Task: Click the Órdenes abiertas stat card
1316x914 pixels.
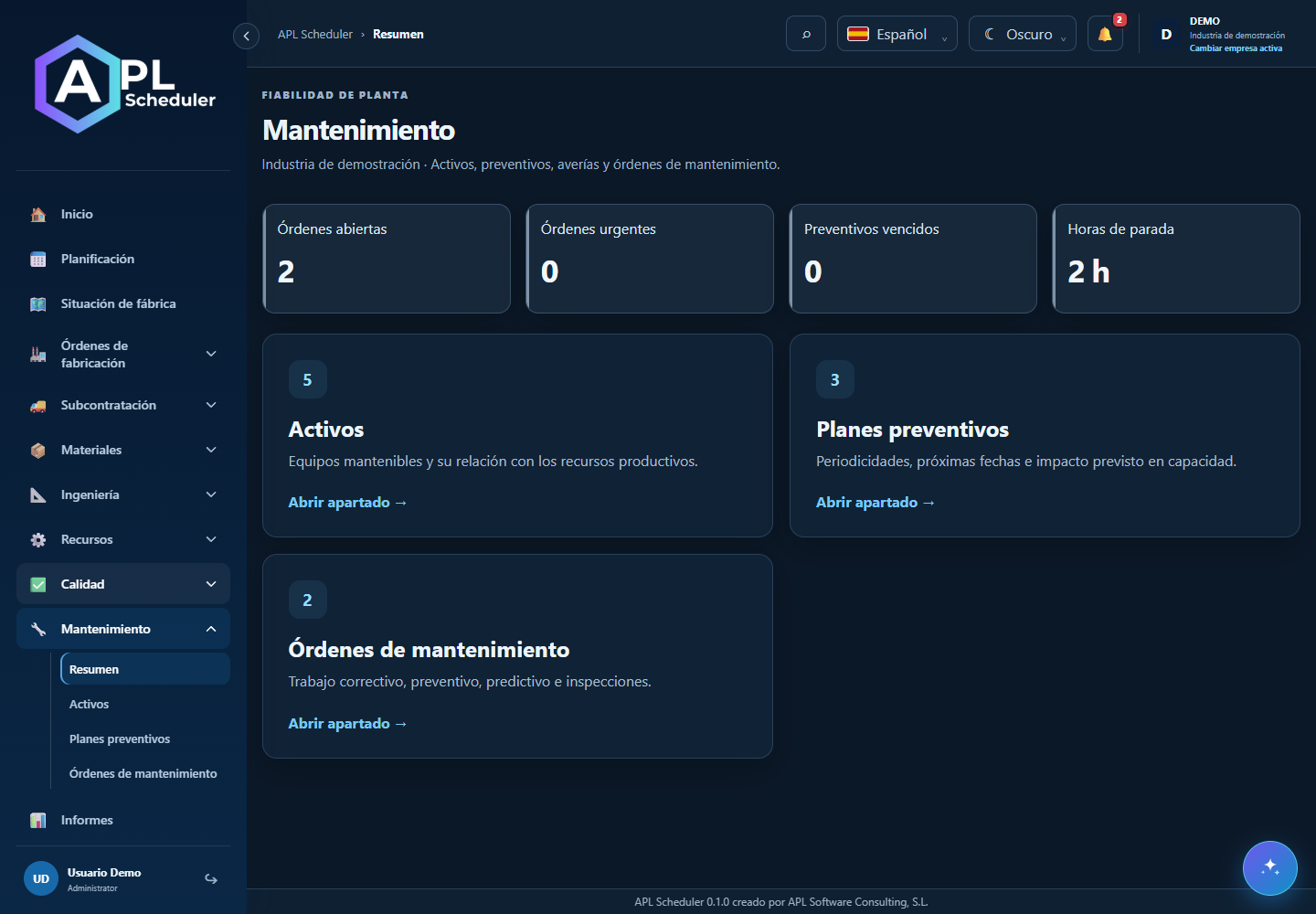Action: click(387, 259)
